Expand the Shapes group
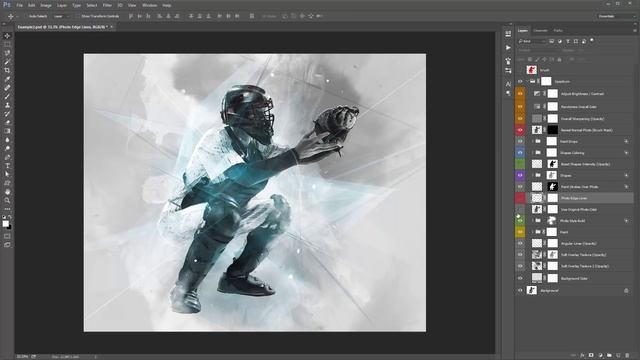The width and height of the screenshot is (640, 360). pyautogui.click(x=532, y=176)
